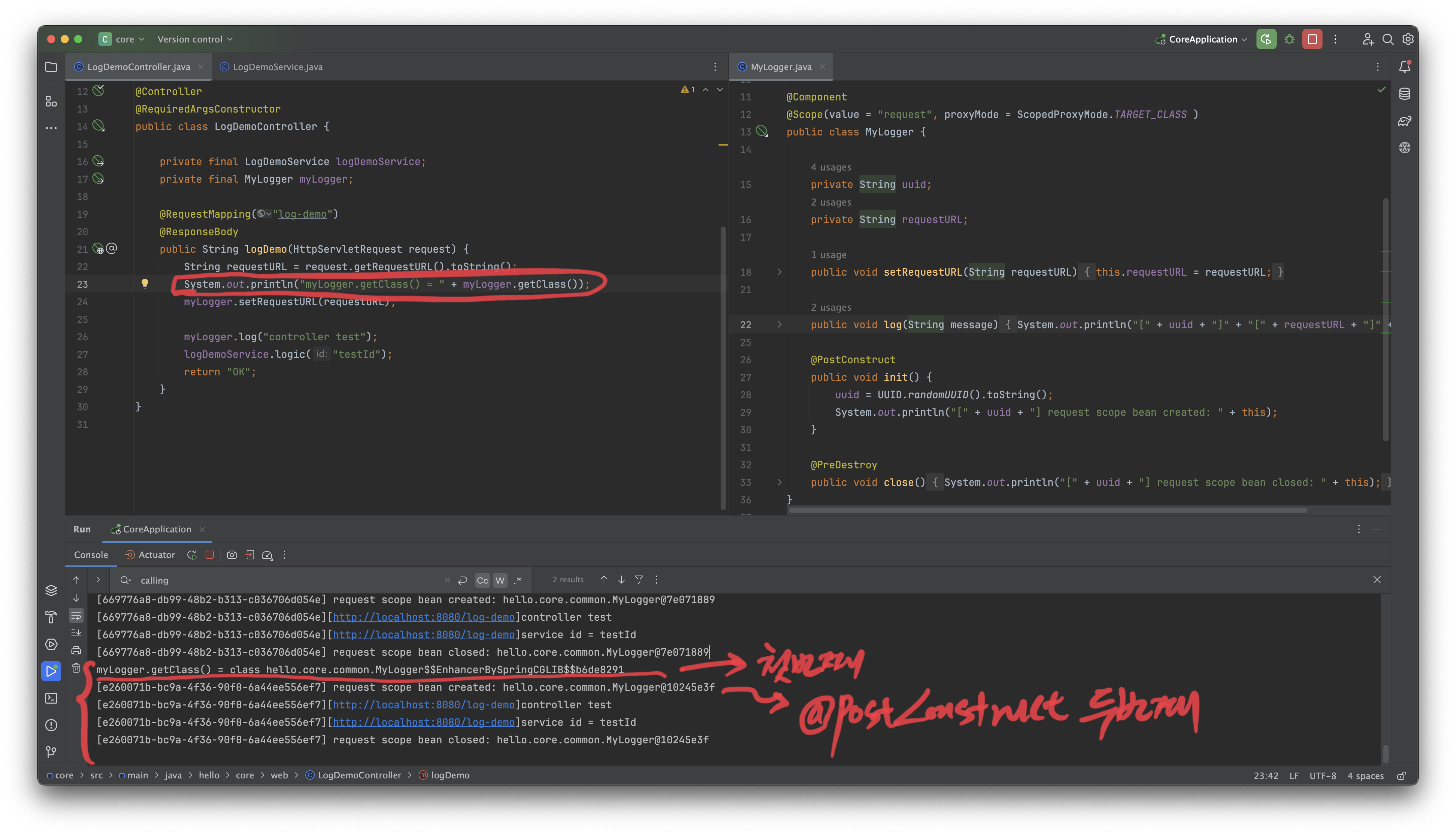
Task: Expand folded log method at line 22
Action: 779,324
